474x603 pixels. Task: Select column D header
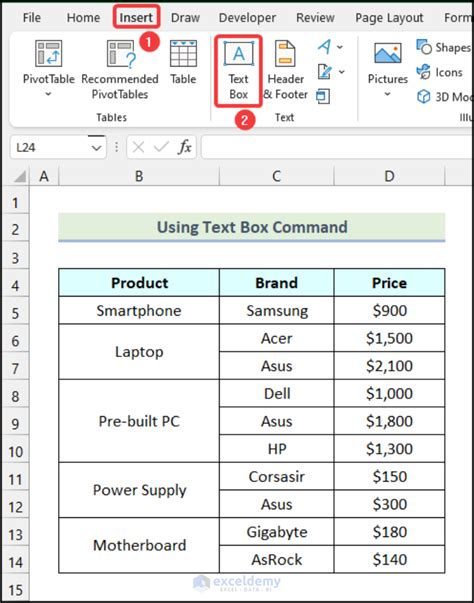389,176
